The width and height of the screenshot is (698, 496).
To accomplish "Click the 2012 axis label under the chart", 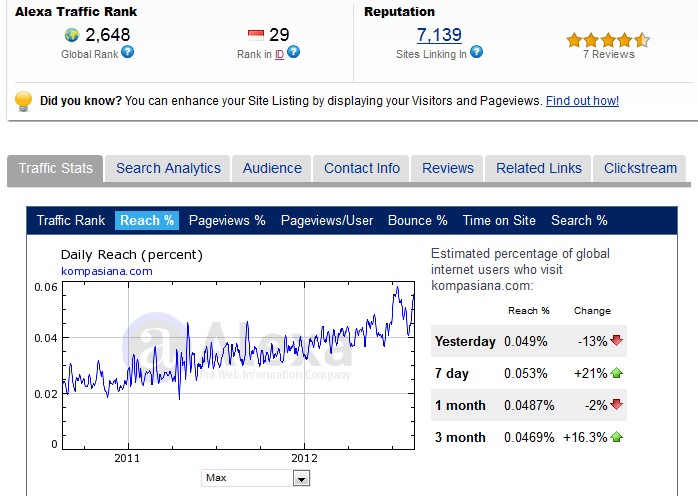I will pyautogui.click(x=304, y=458).
